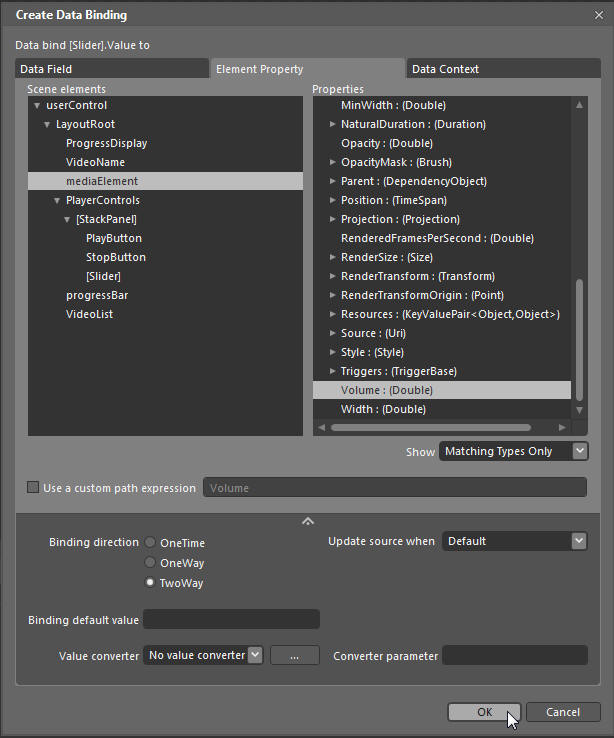
Task: Open the Update source when dropdown
Action: 515,541
